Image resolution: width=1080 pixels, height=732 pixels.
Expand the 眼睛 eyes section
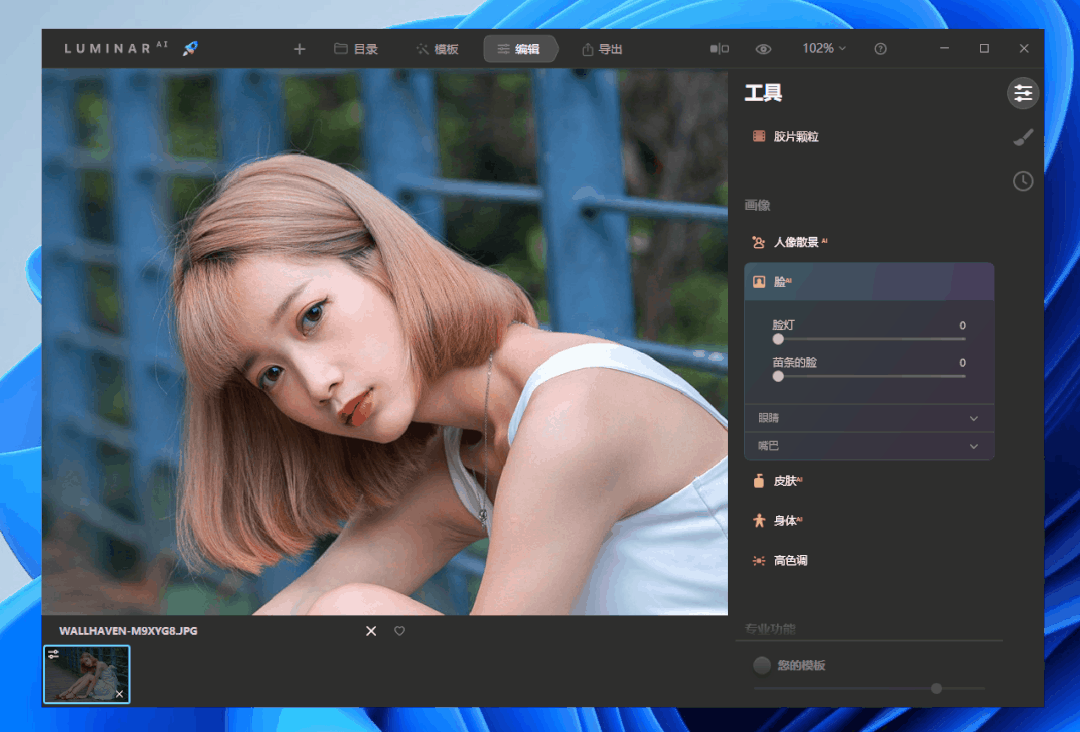coord(869,418)
